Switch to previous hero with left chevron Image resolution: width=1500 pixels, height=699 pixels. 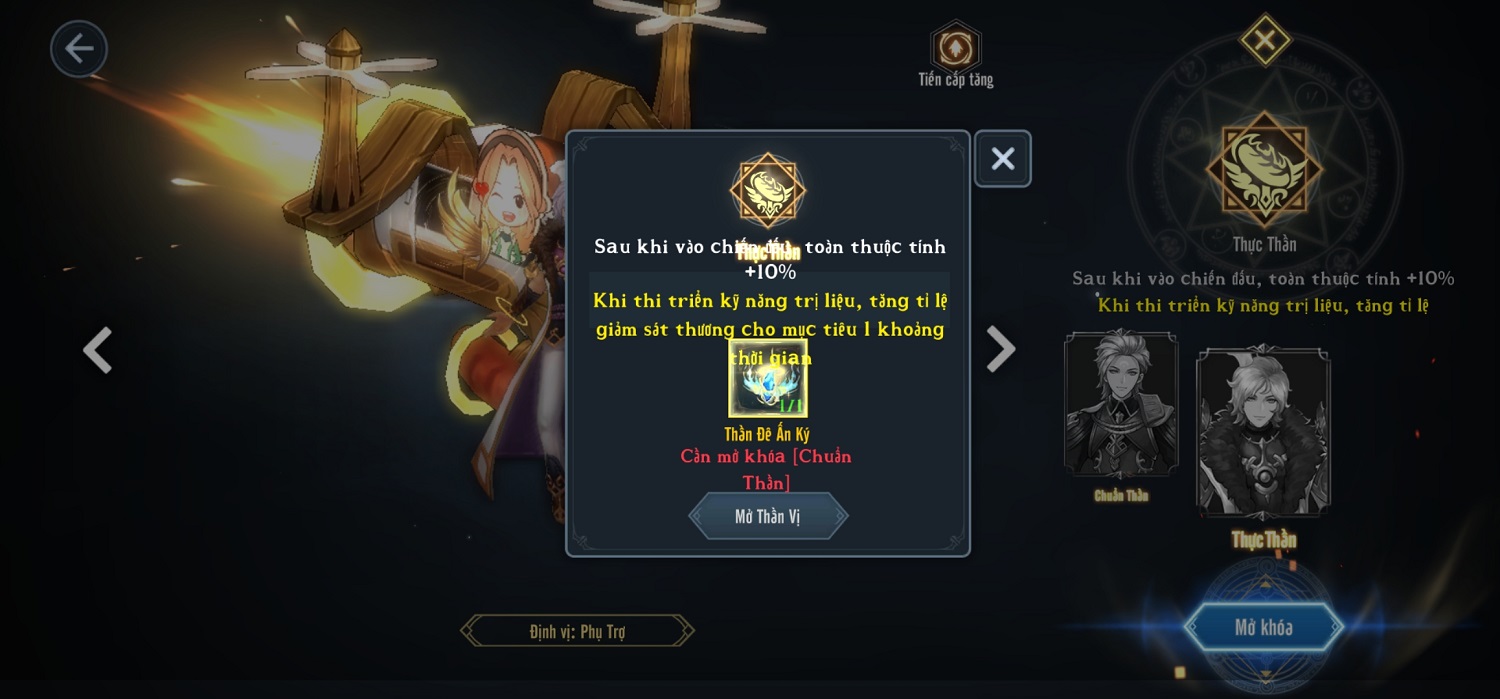pyautogui.click(x=97, y=350)
